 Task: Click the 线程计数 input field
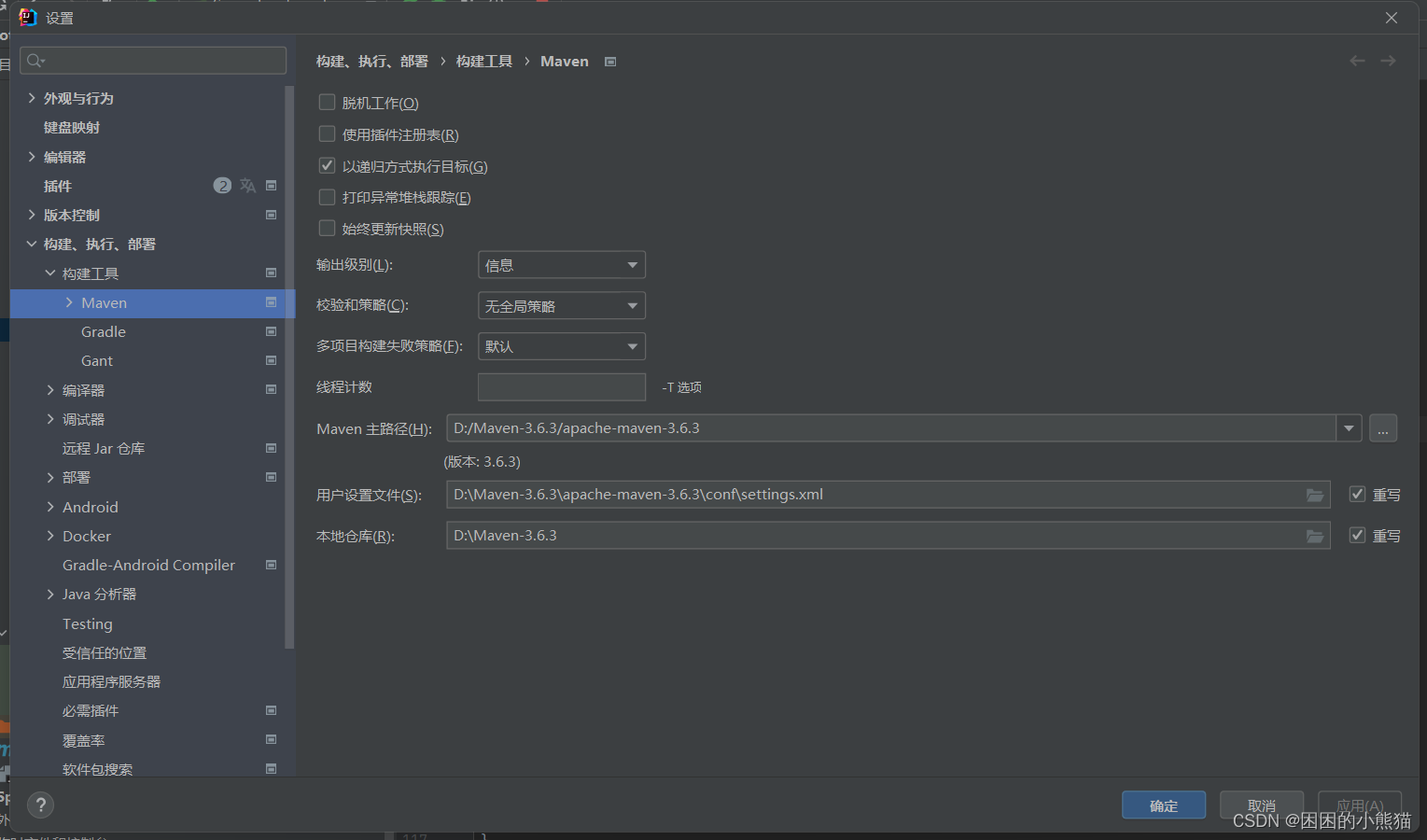[x=562, y=386]
